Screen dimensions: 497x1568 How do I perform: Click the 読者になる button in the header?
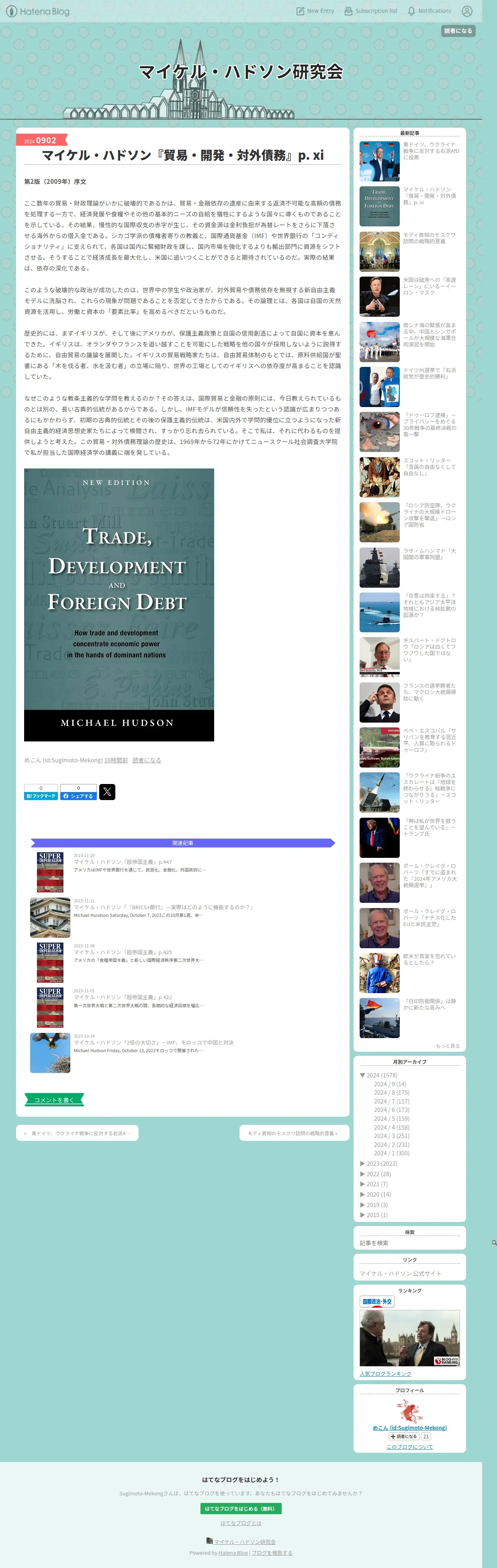(x=458, y=31)
